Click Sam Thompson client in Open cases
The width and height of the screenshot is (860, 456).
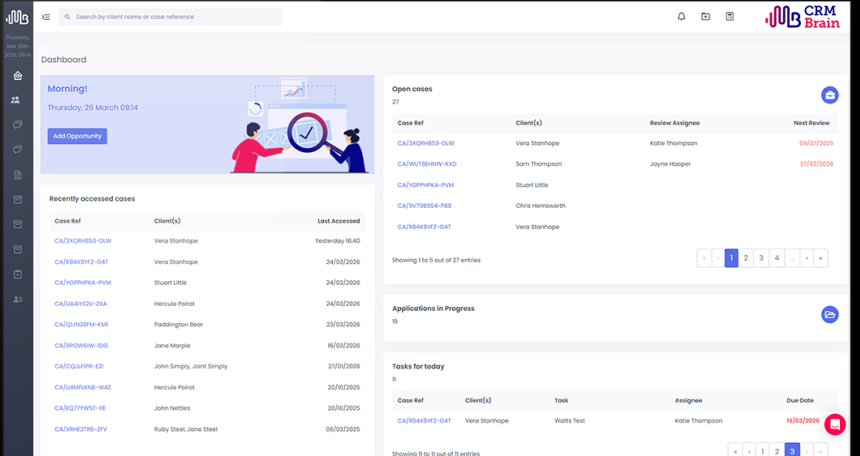(541, 164)
